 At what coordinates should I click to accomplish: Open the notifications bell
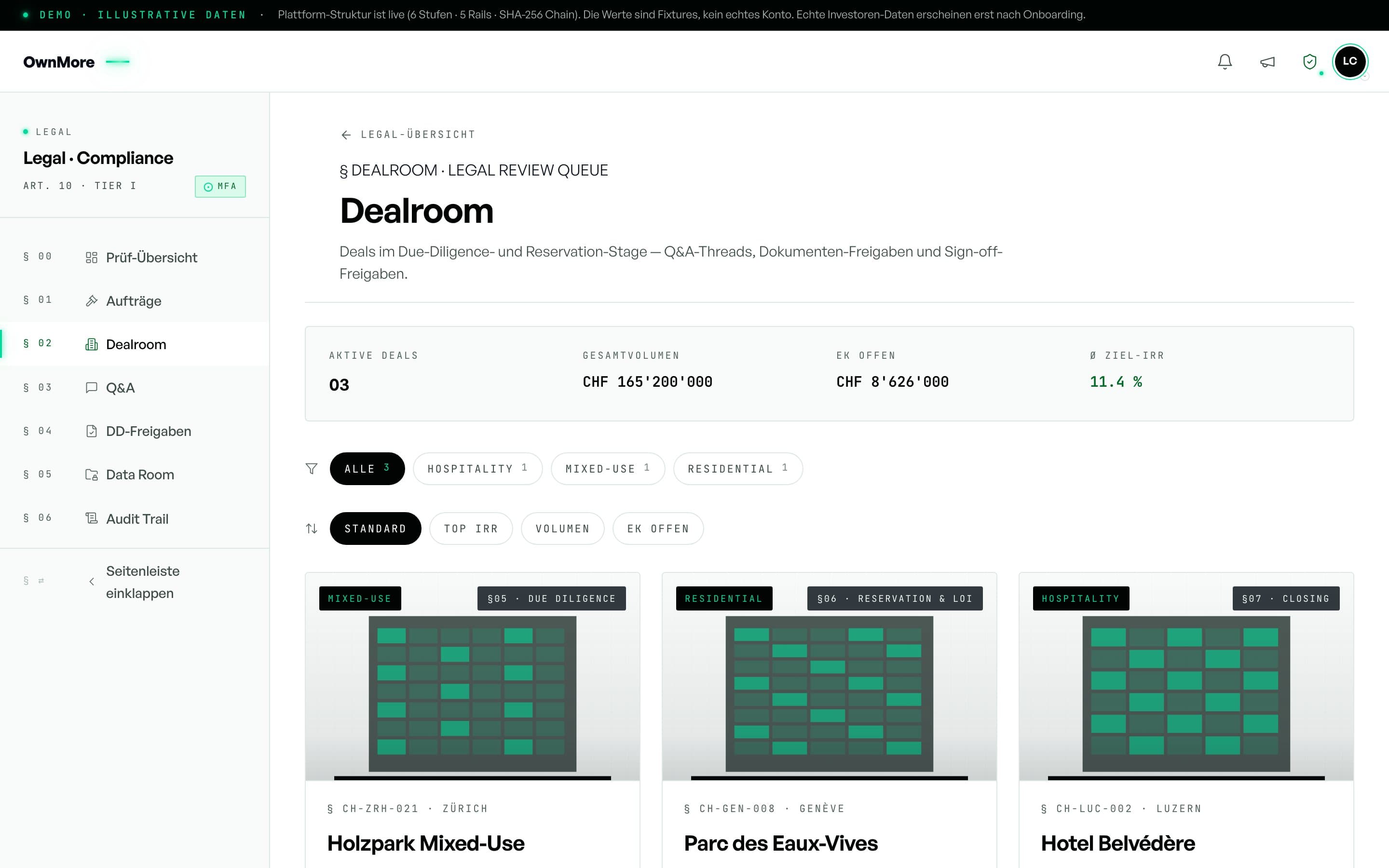[1225, 61]
